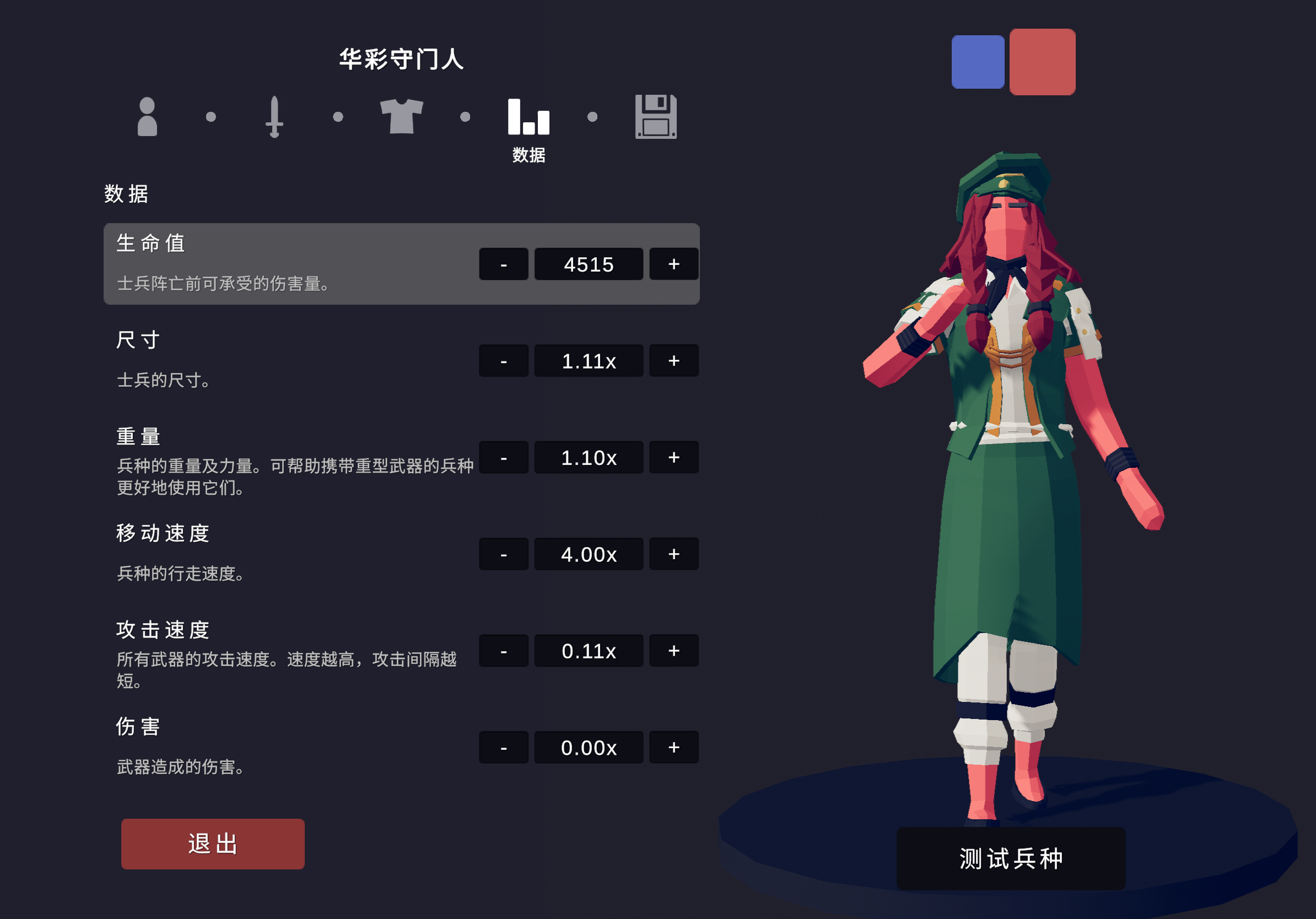Image resolution: width=1316 pixels, height=919 pixels.
Task: Increase 重量 weight with plus button
Action: 674,457
